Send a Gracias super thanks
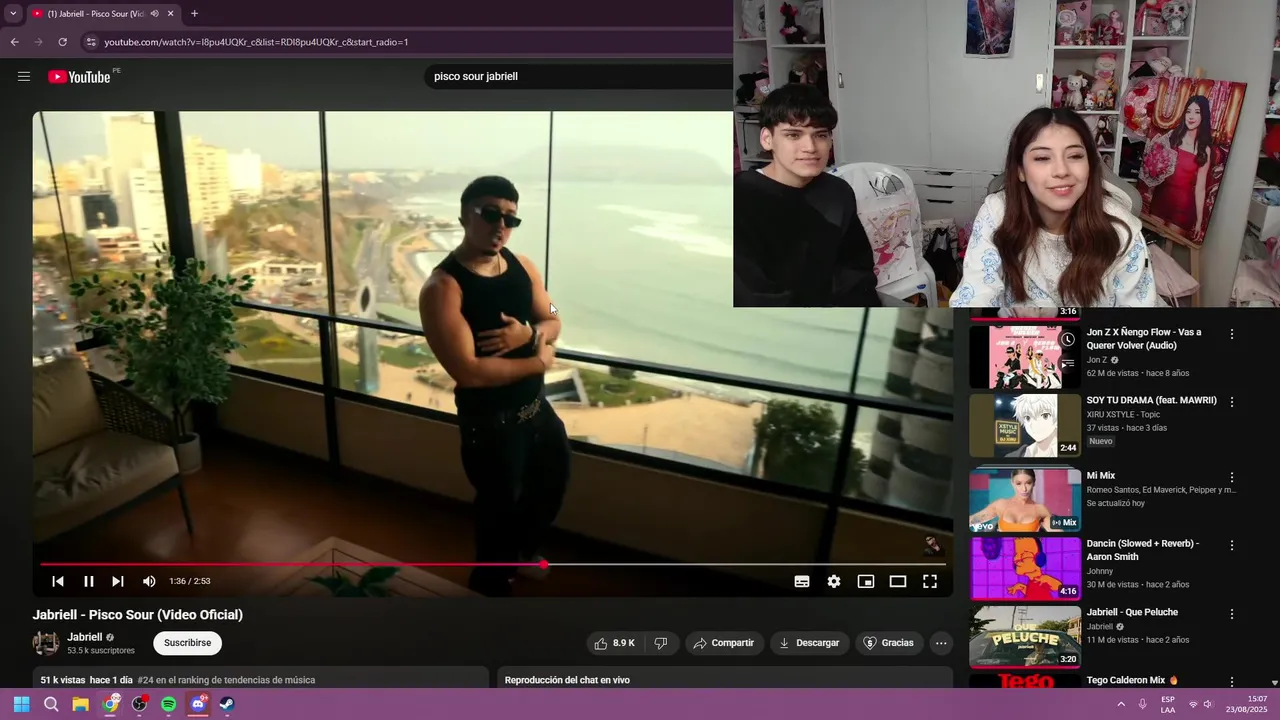 pyautogui.click(x=888, y=643)
